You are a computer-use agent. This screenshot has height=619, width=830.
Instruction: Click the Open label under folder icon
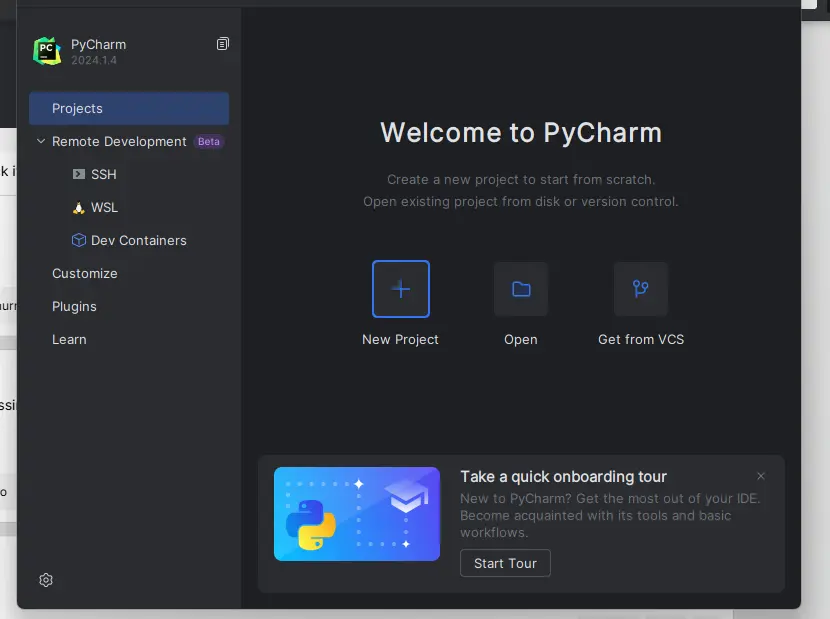521,339
